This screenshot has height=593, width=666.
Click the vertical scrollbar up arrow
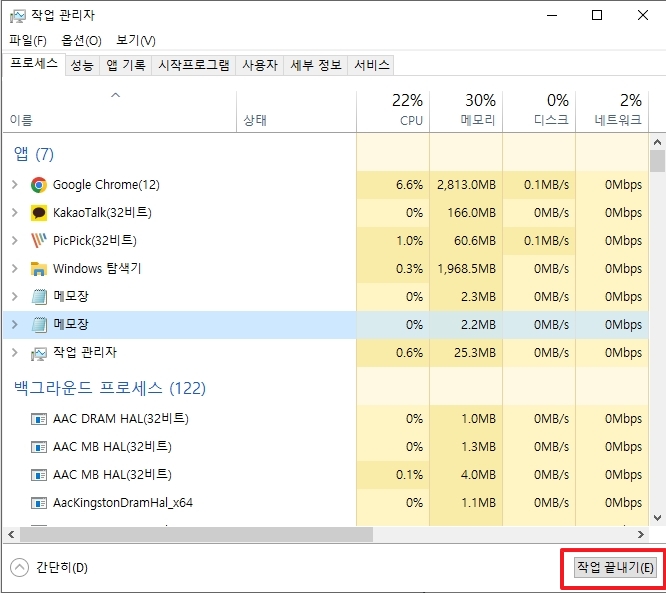(x=657, y=142)
